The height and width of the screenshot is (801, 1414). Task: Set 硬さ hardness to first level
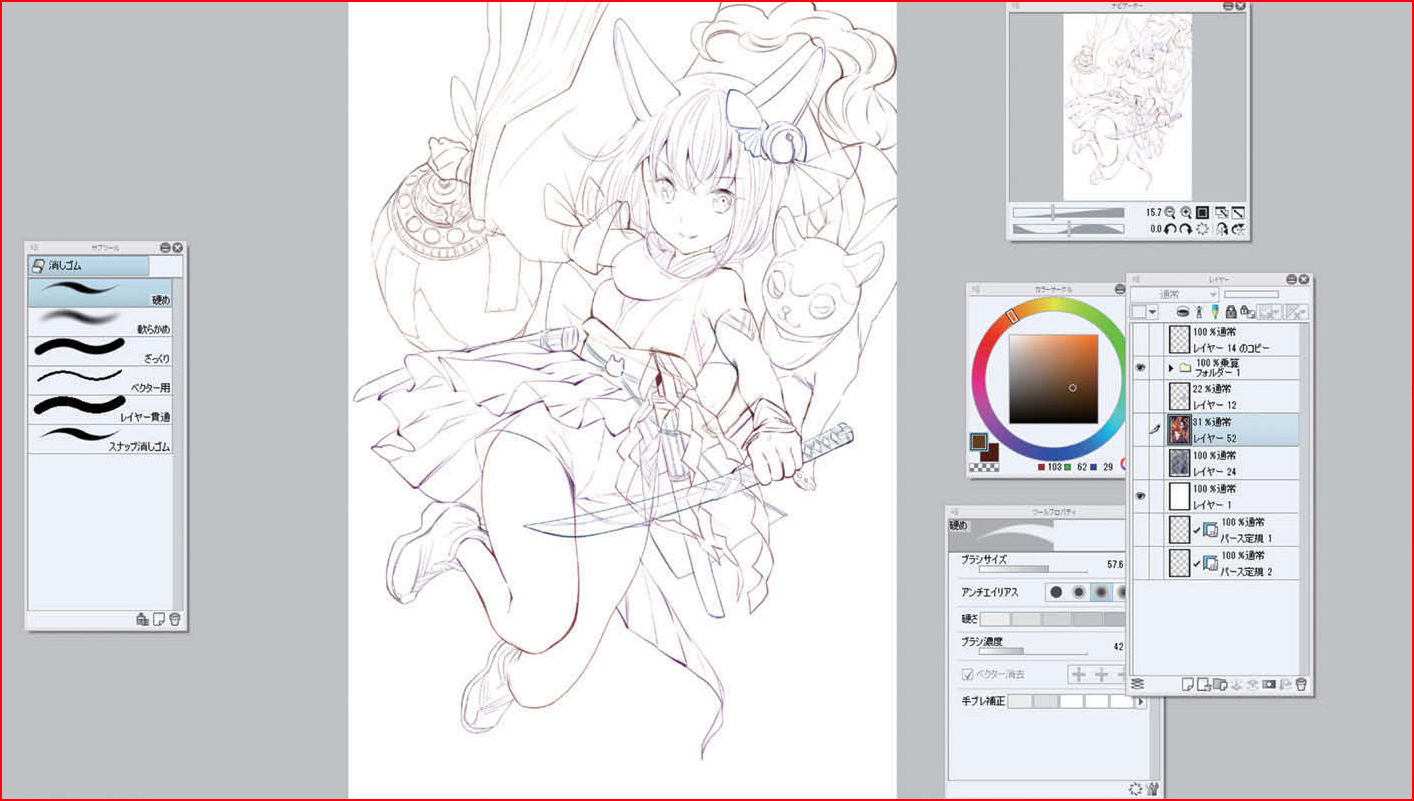[996, 620]
